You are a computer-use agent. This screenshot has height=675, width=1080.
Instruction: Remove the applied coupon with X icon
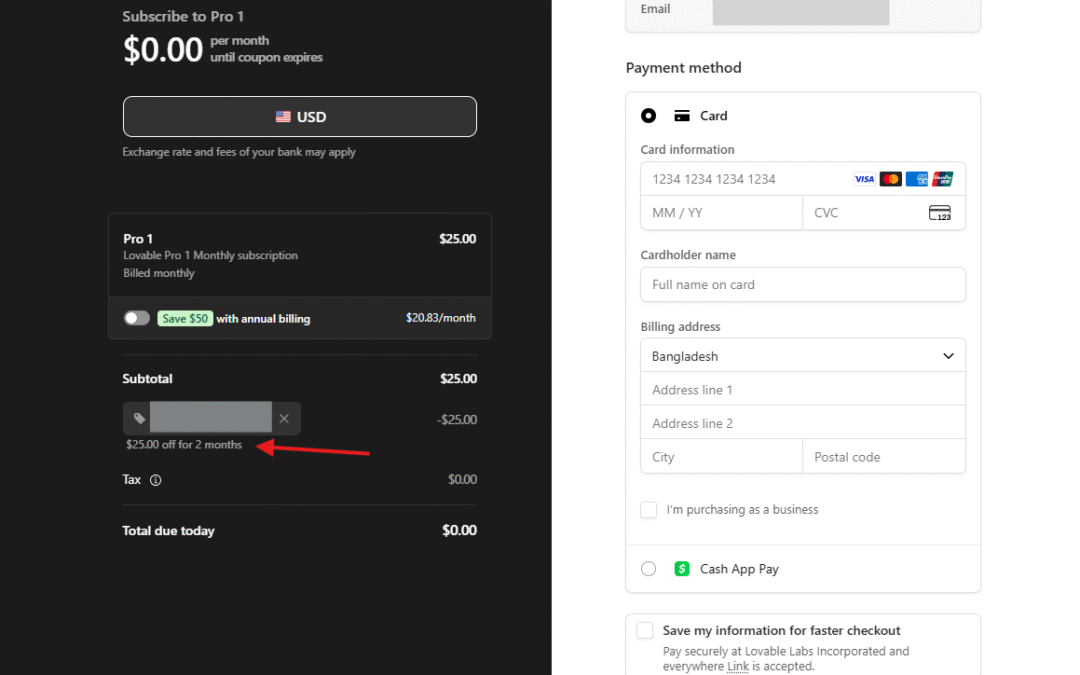click(284, 419)
